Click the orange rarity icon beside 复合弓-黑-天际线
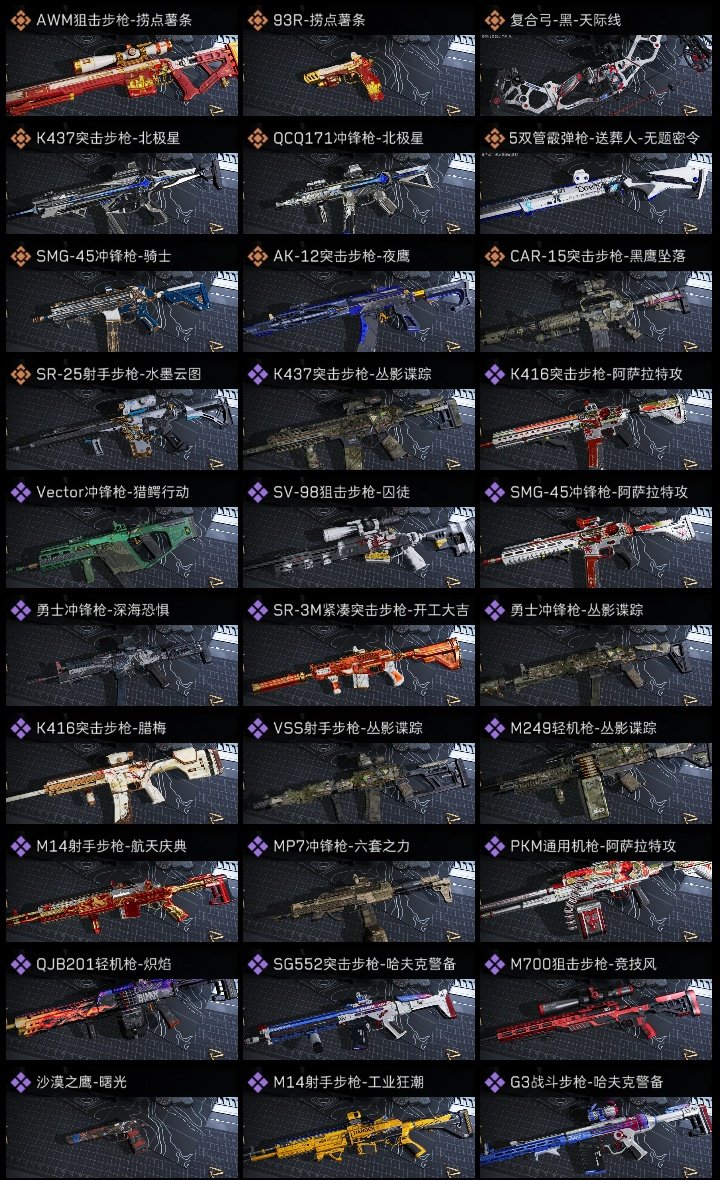 pos(494,20)
